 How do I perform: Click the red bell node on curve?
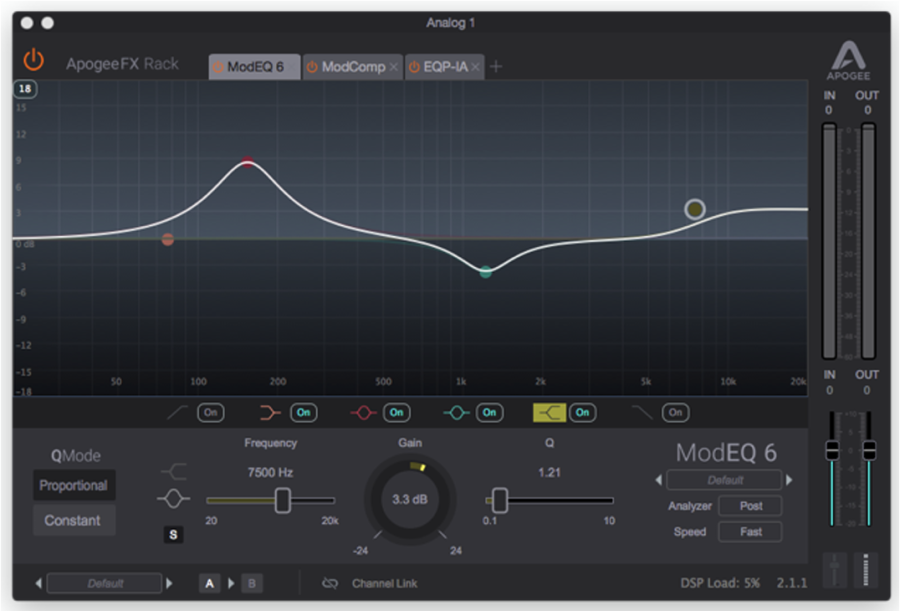point(247,163)
